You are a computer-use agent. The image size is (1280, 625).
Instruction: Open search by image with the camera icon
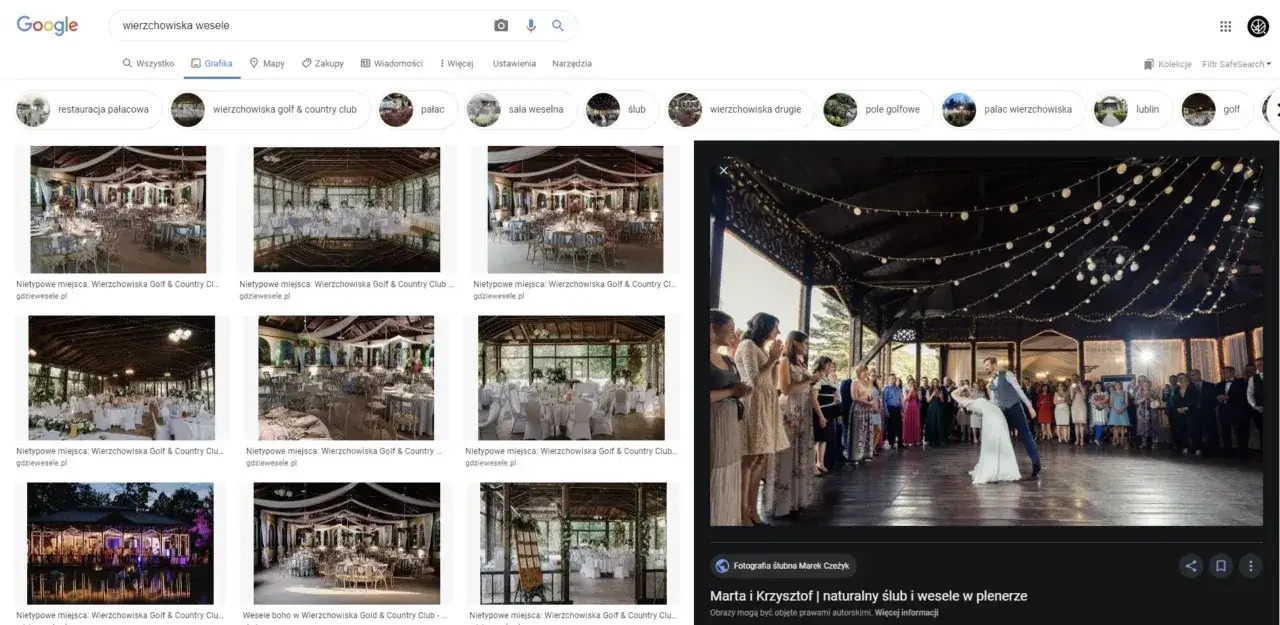click(x=502, y=25)
